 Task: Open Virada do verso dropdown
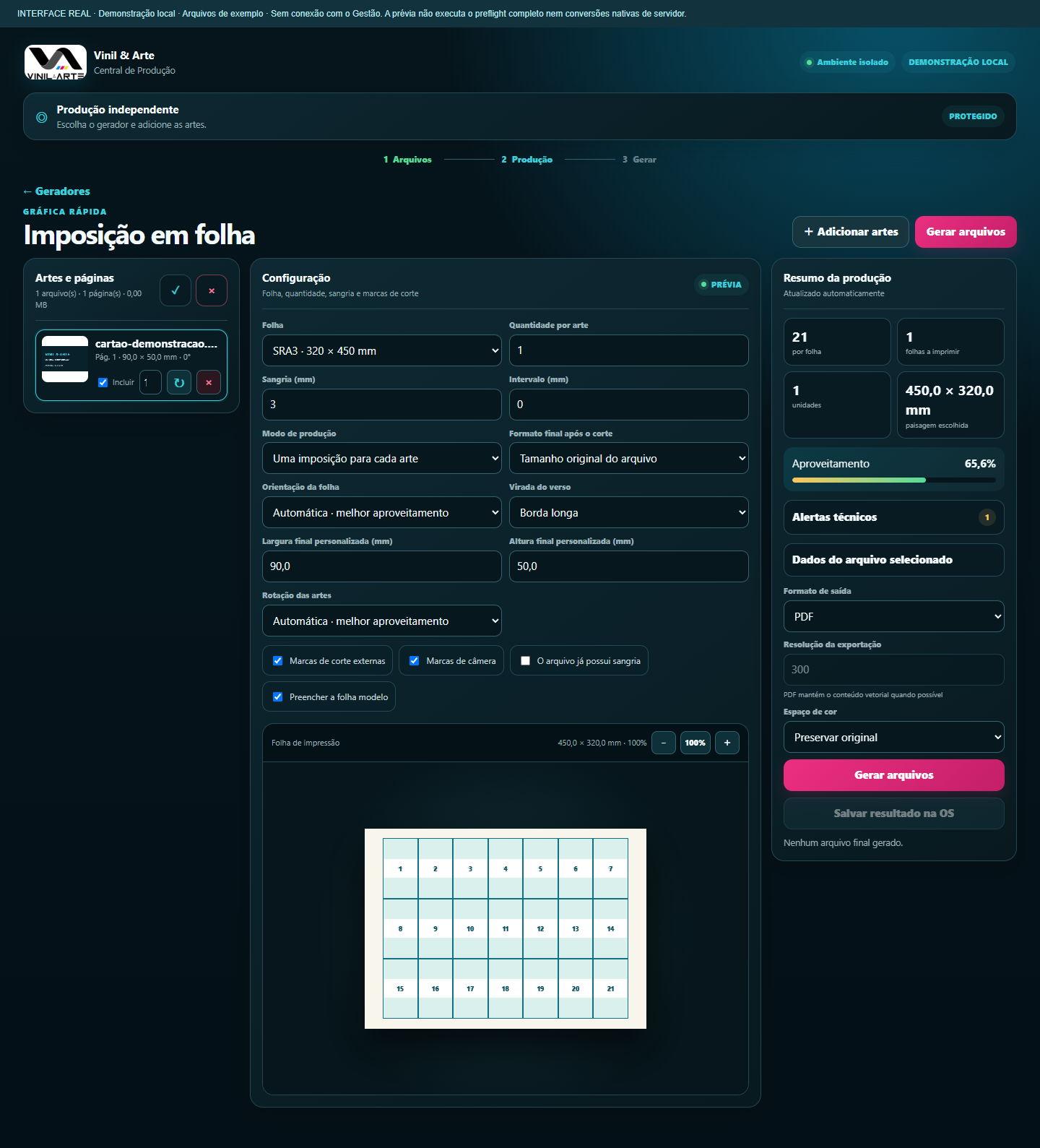pyautogui.click(x=629, y=512)
